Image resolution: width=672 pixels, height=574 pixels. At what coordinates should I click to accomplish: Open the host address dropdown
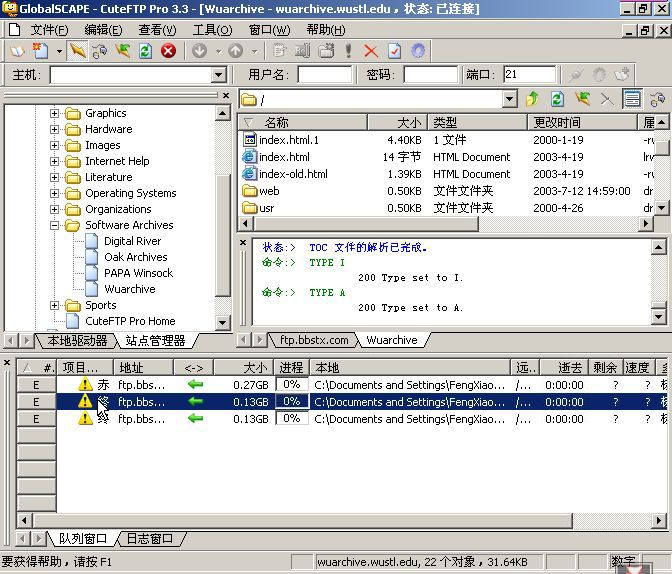click(x=219, y=75)
